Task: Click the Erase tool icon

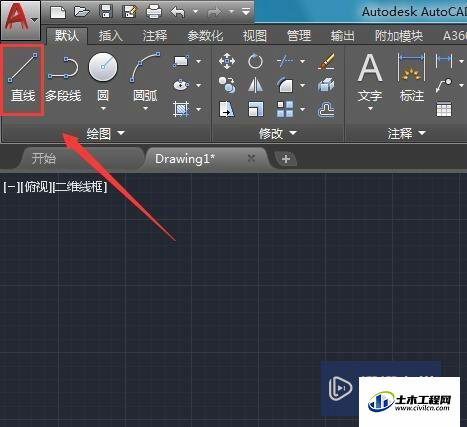Action: point(327,61)
